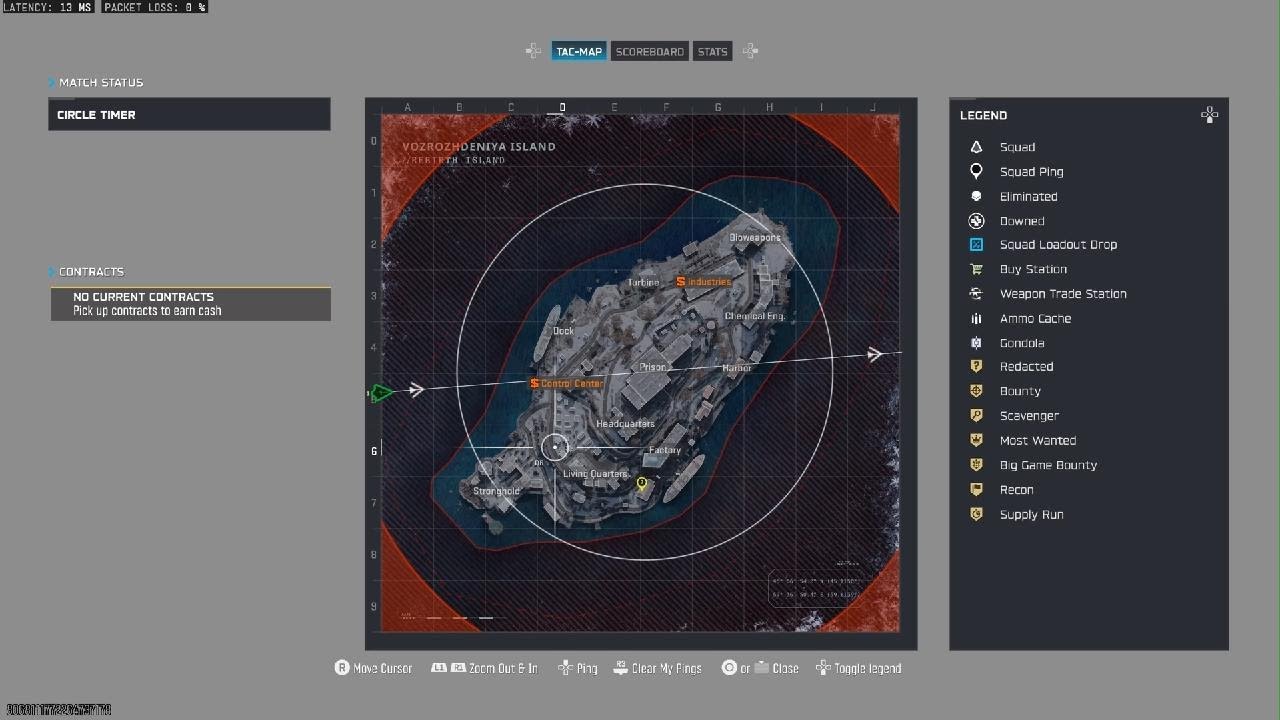
Task: Click the CIRCLE TIMER panel
Action: click(189, 114)
